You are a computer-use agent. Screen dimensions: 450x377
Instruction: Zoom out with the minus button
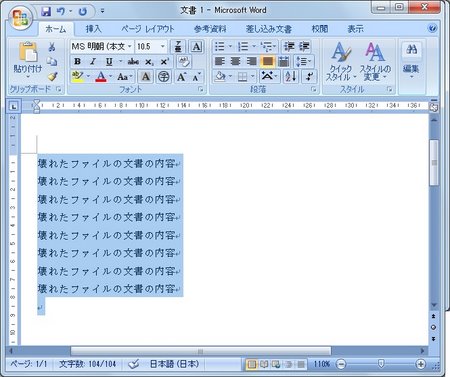click(x=341, y=364)
